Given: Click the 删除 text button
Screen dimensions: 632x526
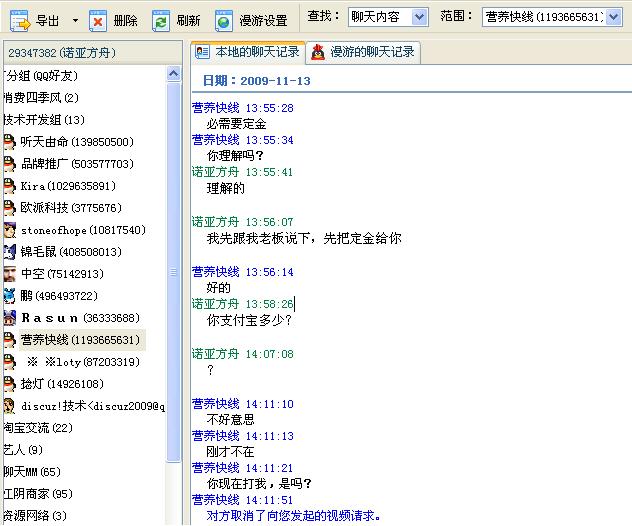Looking at the screenshot, I should [125, 21].
